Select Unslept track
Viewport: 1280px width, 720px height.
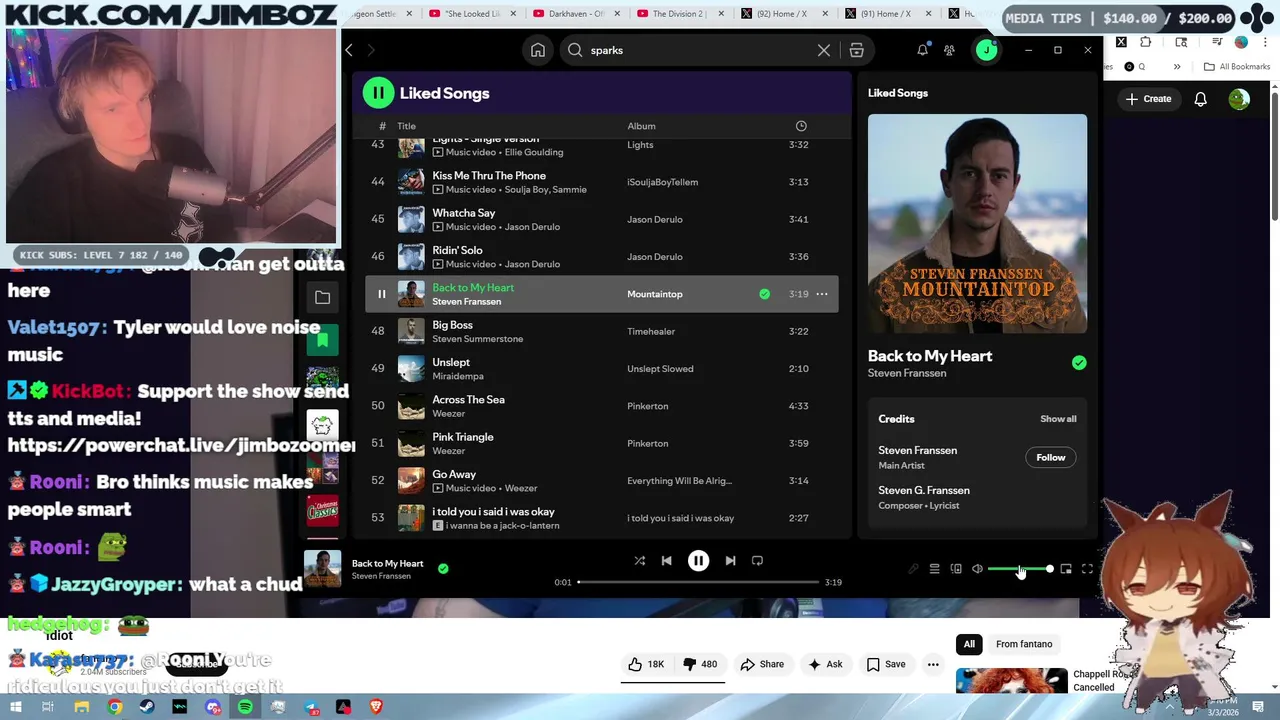(602, 368)
